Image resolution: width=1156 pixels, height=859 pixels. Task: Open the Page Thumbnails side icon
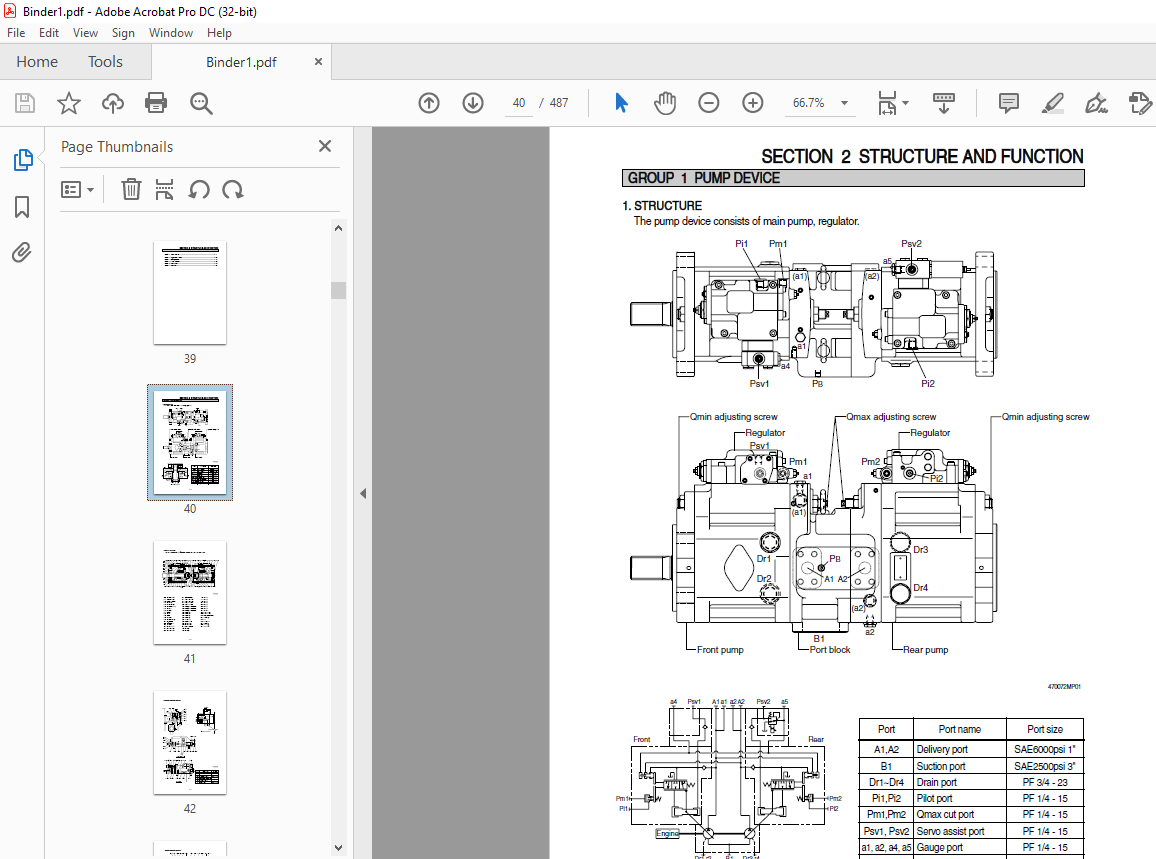23,160
